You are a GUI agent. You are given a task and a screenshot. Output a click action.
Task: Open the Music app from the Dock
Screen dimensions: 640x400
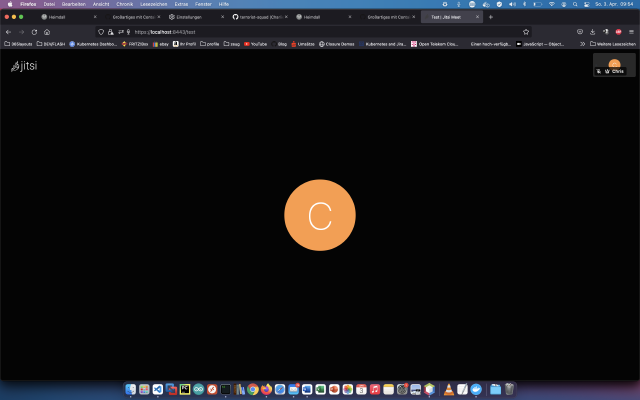click(x=375, y=389)
